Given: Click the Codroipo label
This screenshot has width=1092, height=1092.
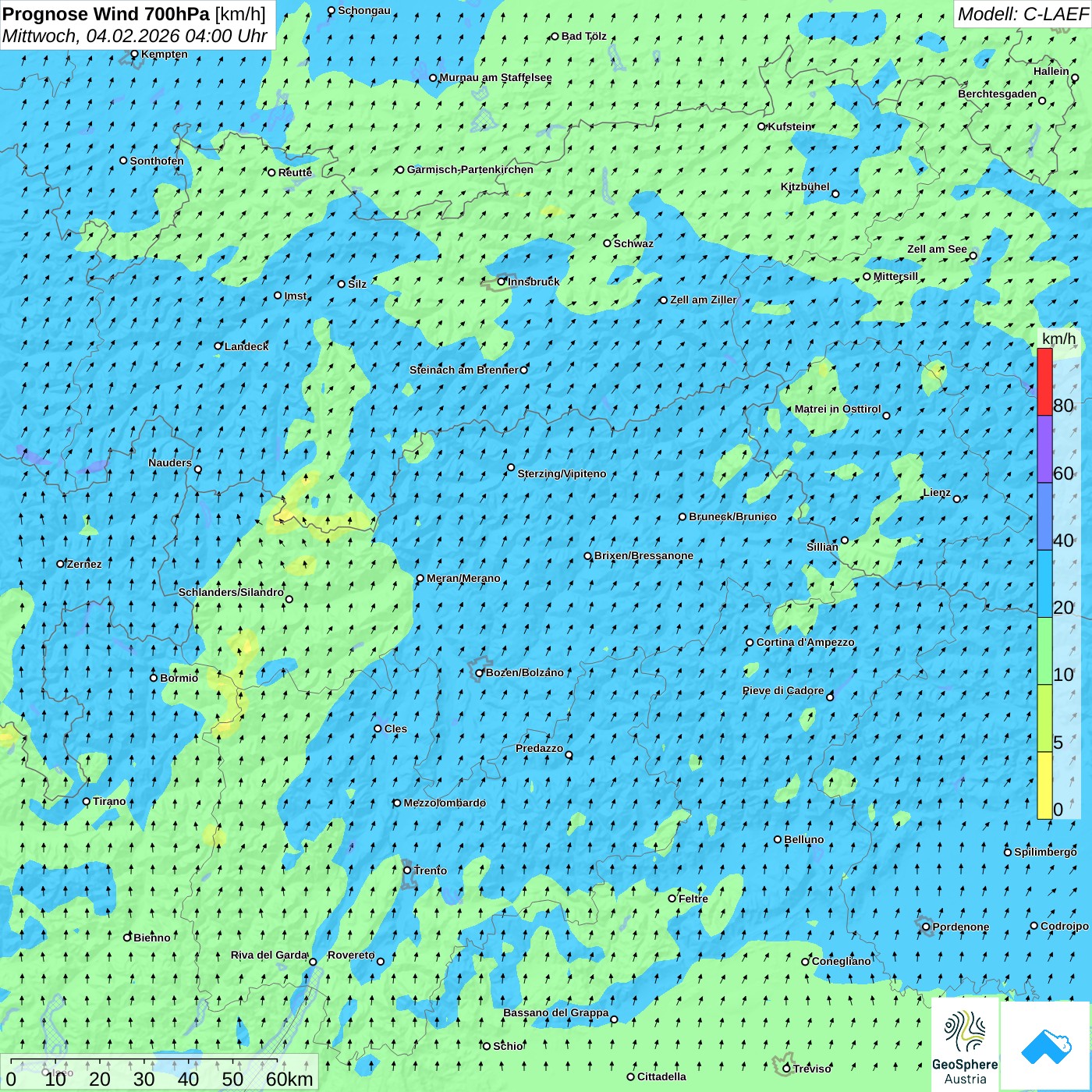Looking at the screenshot, I should [x=1065, y=926].
